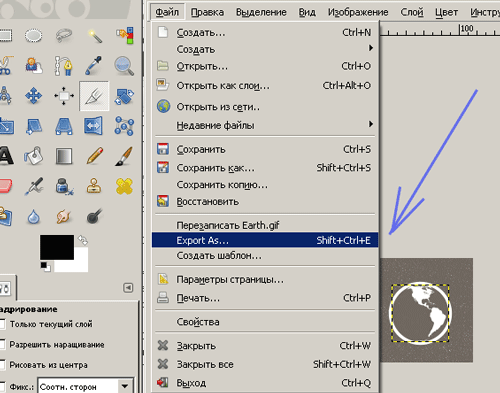
Task: Toggle 'Разрешить наращивание' checkbox
Action: [3, 344]
